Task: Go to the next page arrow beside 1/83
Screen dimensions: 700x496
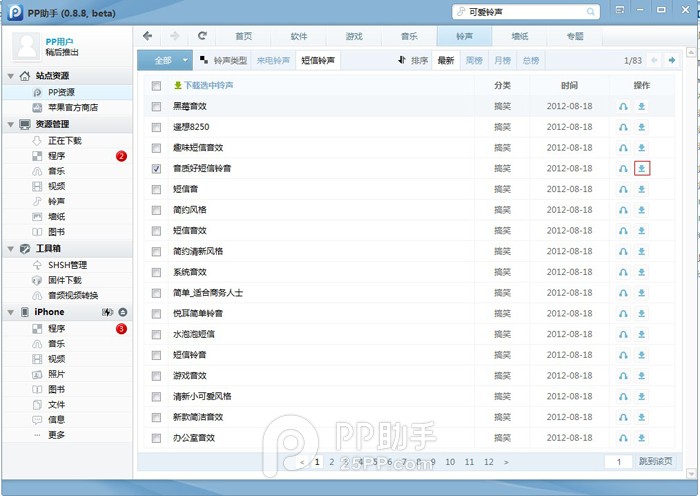Action: tap(674, 61)
